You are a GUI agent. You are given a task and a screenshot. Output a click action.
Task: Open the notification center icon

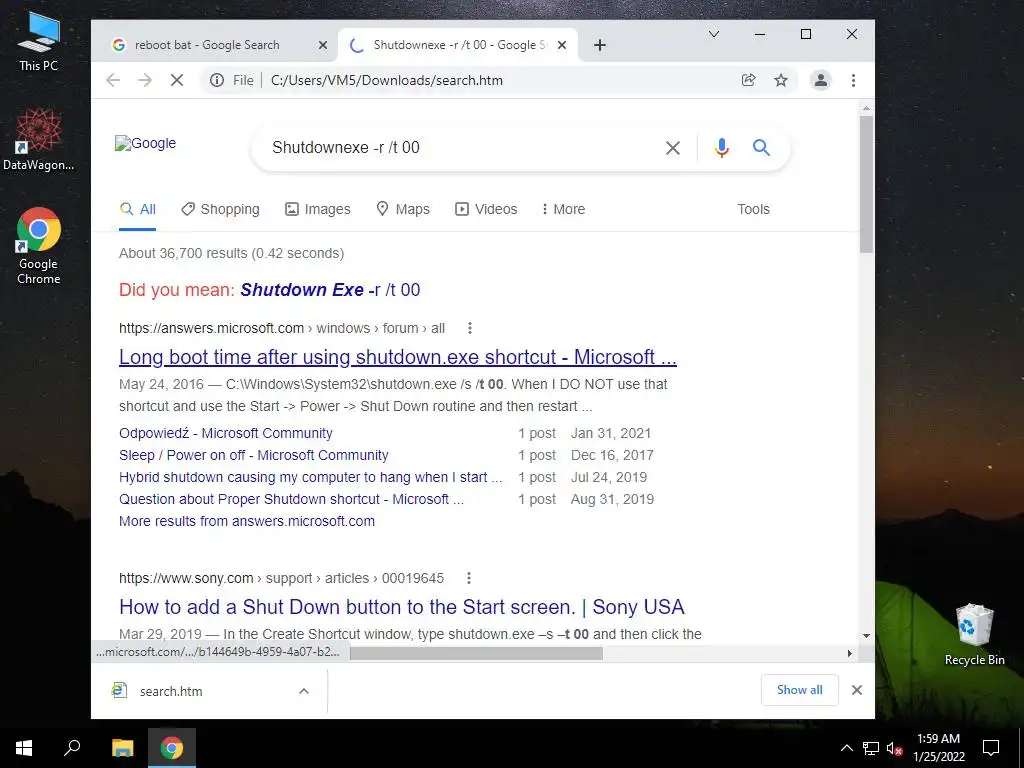coord(991,748)
